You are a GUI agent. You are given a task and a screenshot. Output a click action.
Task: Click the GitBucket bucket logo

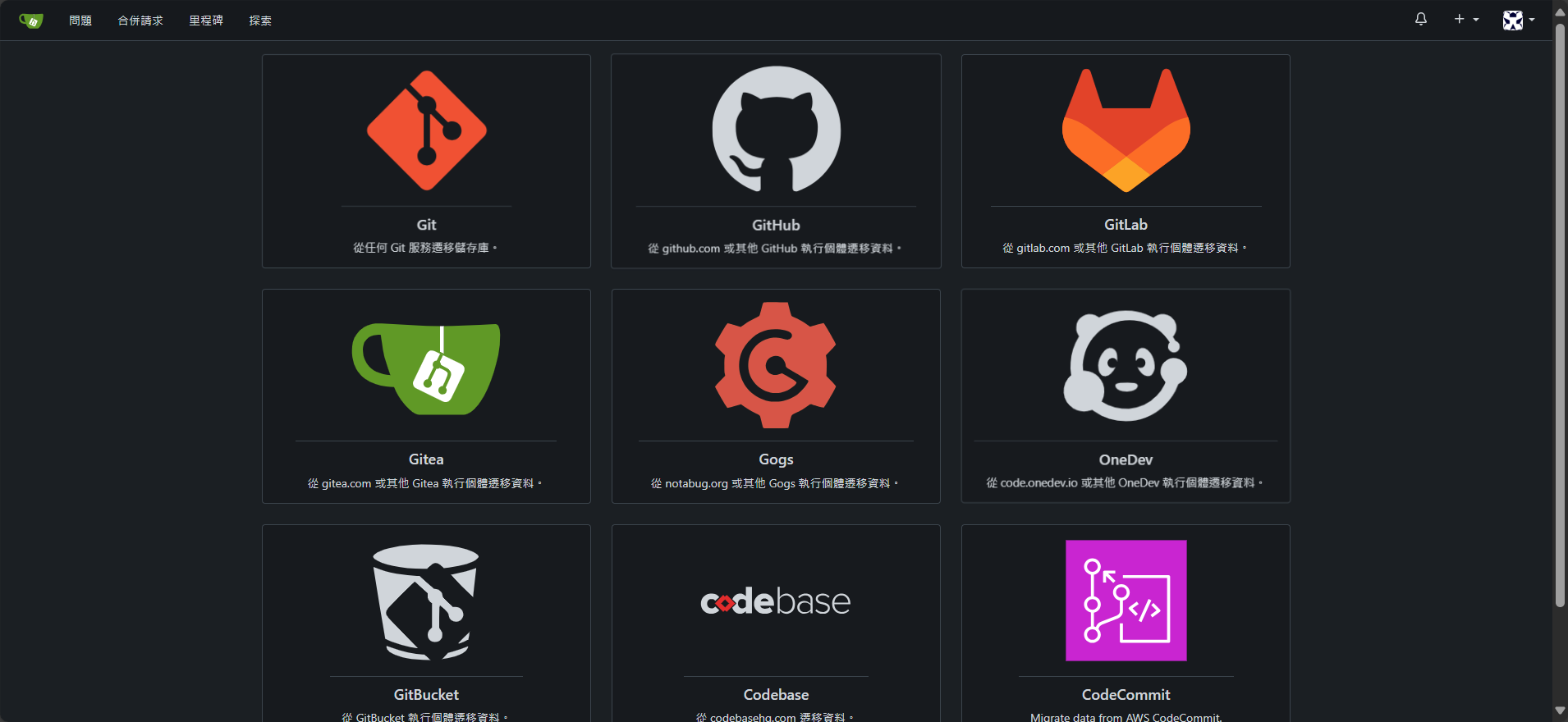pyautogui.click(x=426, y=601)
